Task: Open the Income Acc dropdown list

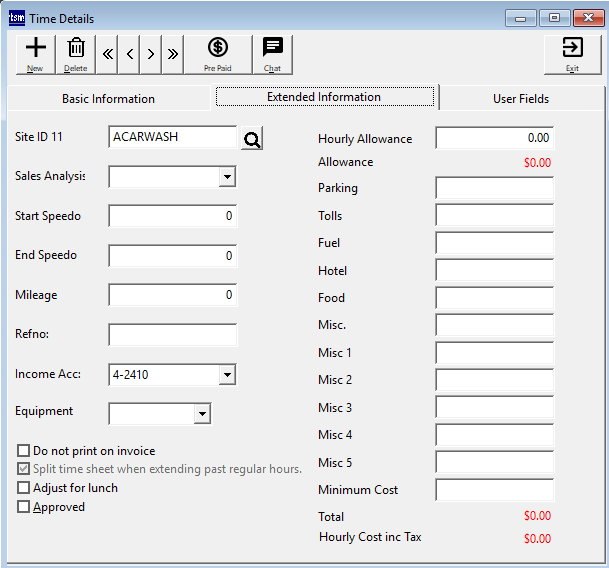Action: (227, 375)
